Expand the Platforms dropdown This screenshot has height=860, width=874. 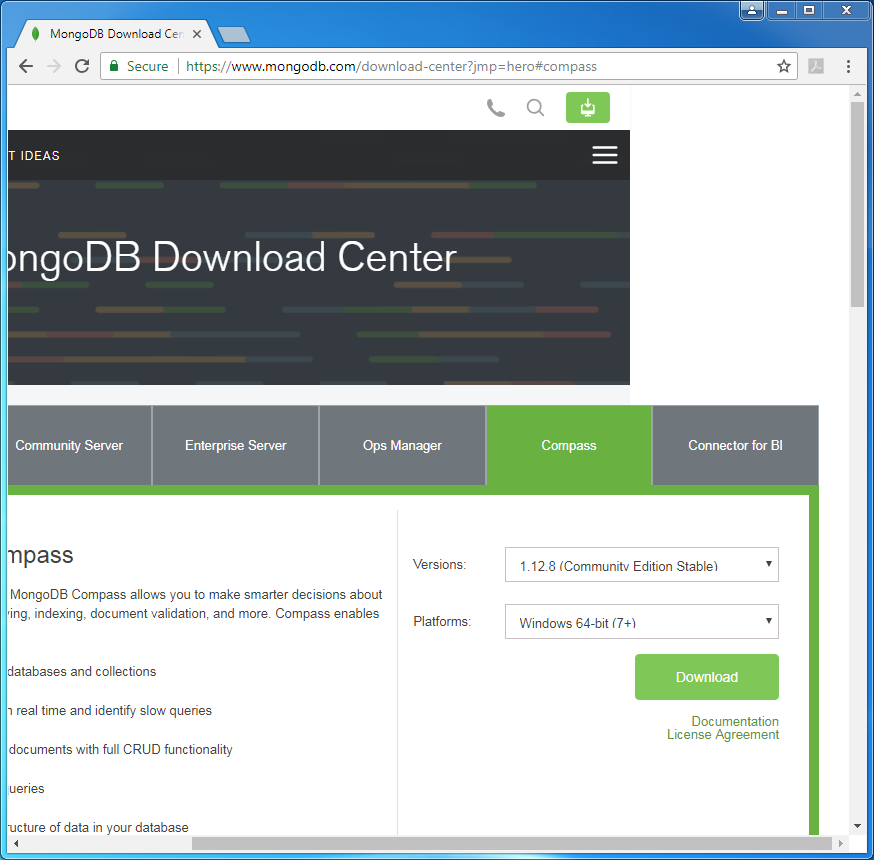click(642, 621)
